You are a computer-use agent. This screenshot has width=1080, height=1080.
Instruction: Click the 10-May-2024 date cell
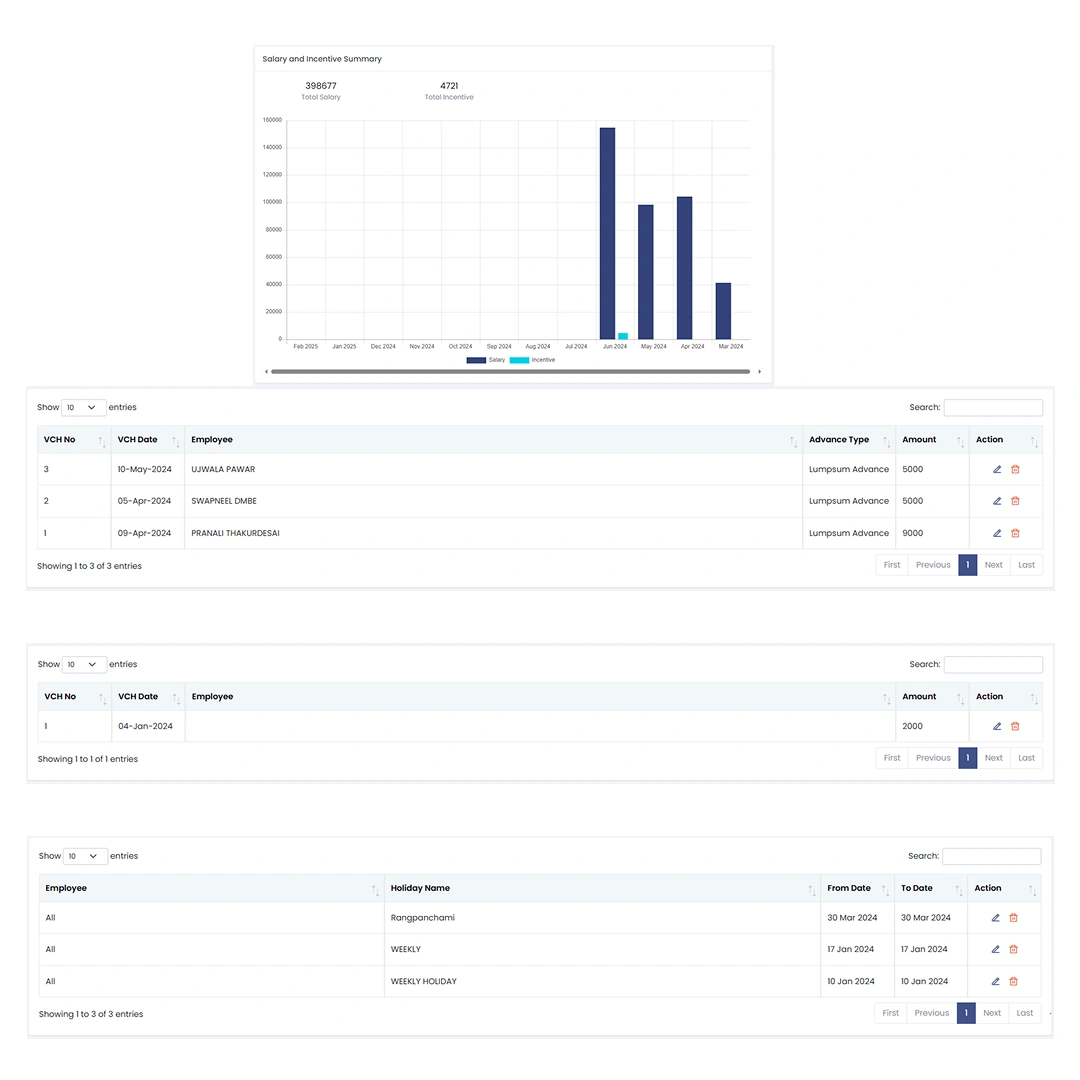[x=148, y=469]
